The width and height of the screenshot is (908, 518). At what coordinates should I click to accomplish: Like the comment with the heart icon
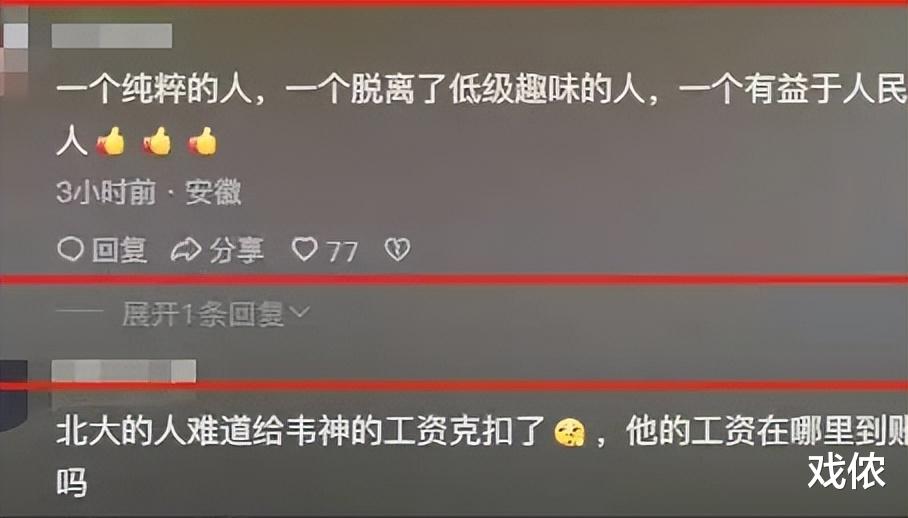(x=305, y=249)
